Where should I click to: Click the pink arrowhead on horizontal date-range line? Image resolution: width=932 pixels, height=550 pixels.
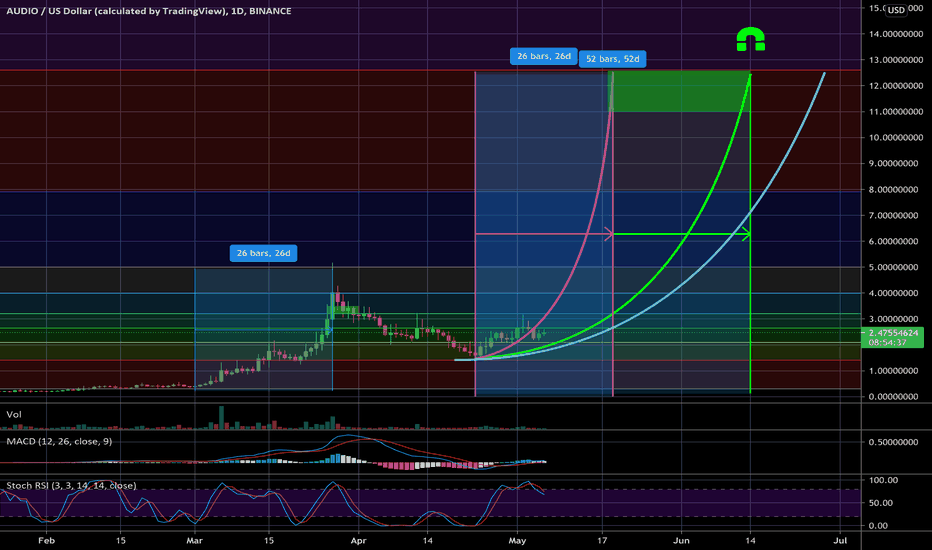[x=609, y=234]
